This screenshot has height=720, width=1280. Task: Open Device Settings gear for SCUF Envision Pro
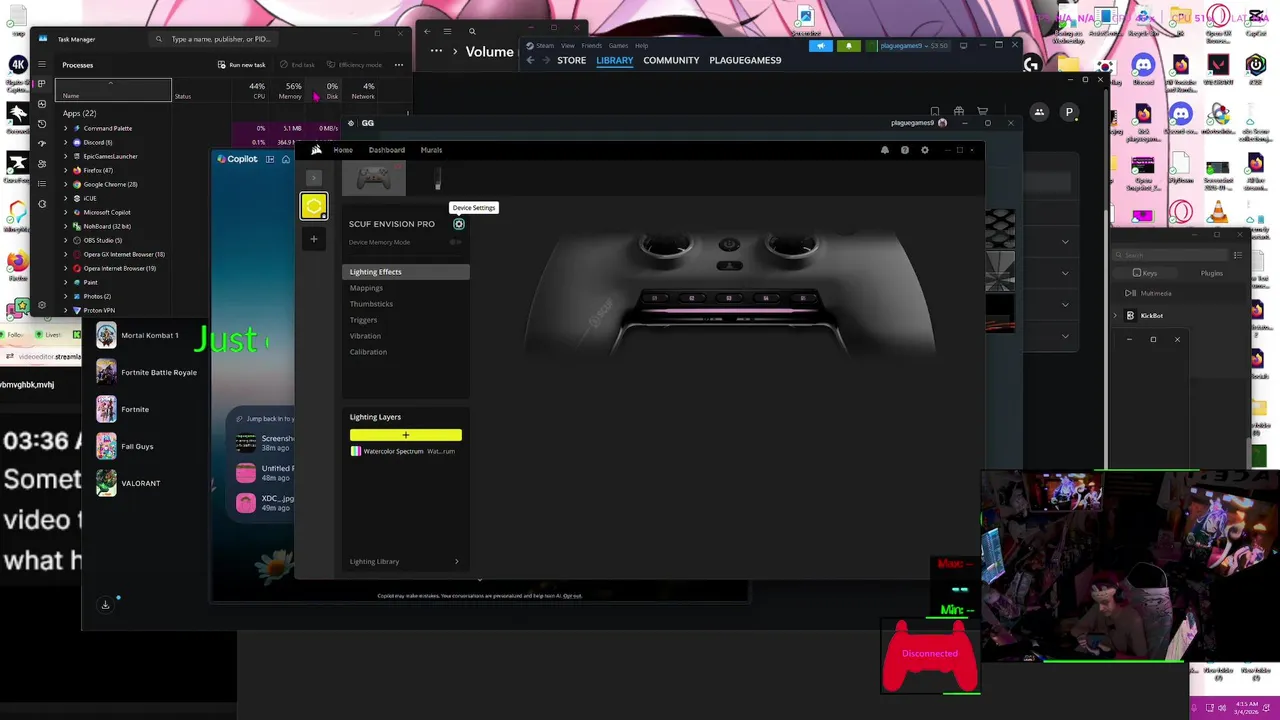coord(459,224)
